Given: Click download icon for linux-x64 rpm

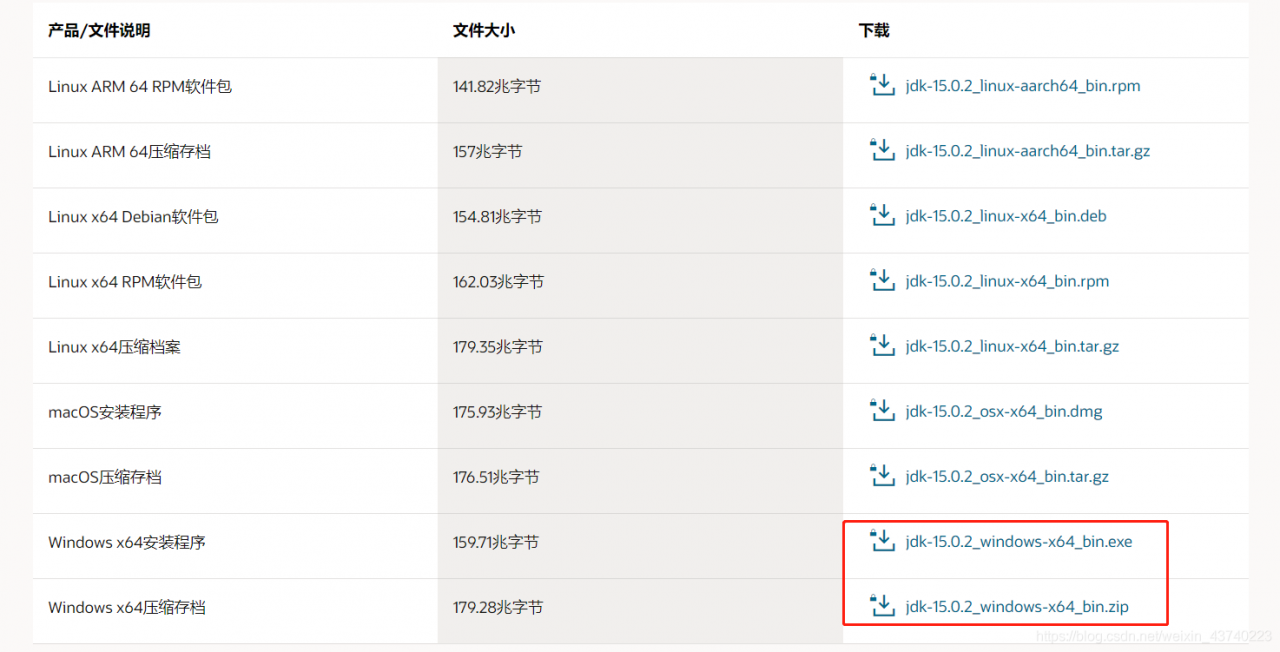Looking at the screenshot, I should pos(882,281).
